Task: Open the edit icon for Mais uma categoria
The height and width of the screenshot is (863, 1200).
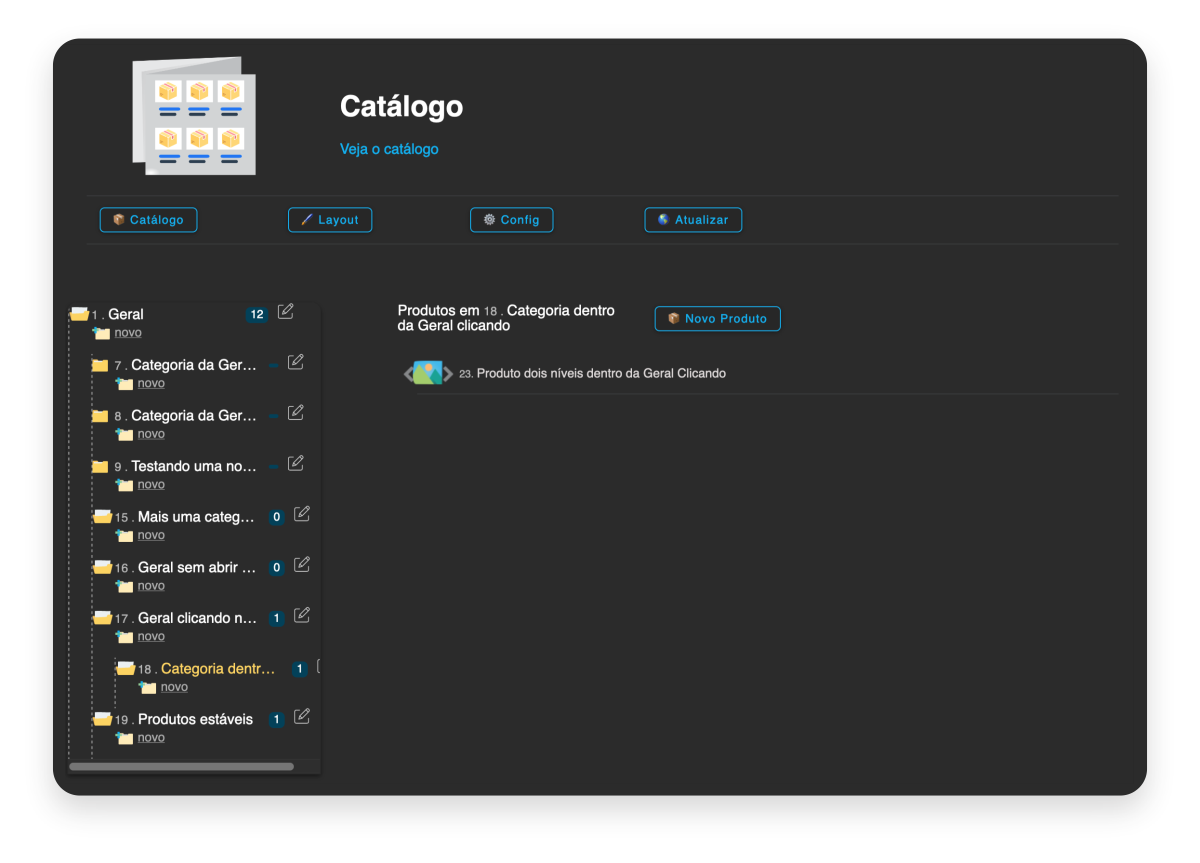Action: tap(302, 514)
